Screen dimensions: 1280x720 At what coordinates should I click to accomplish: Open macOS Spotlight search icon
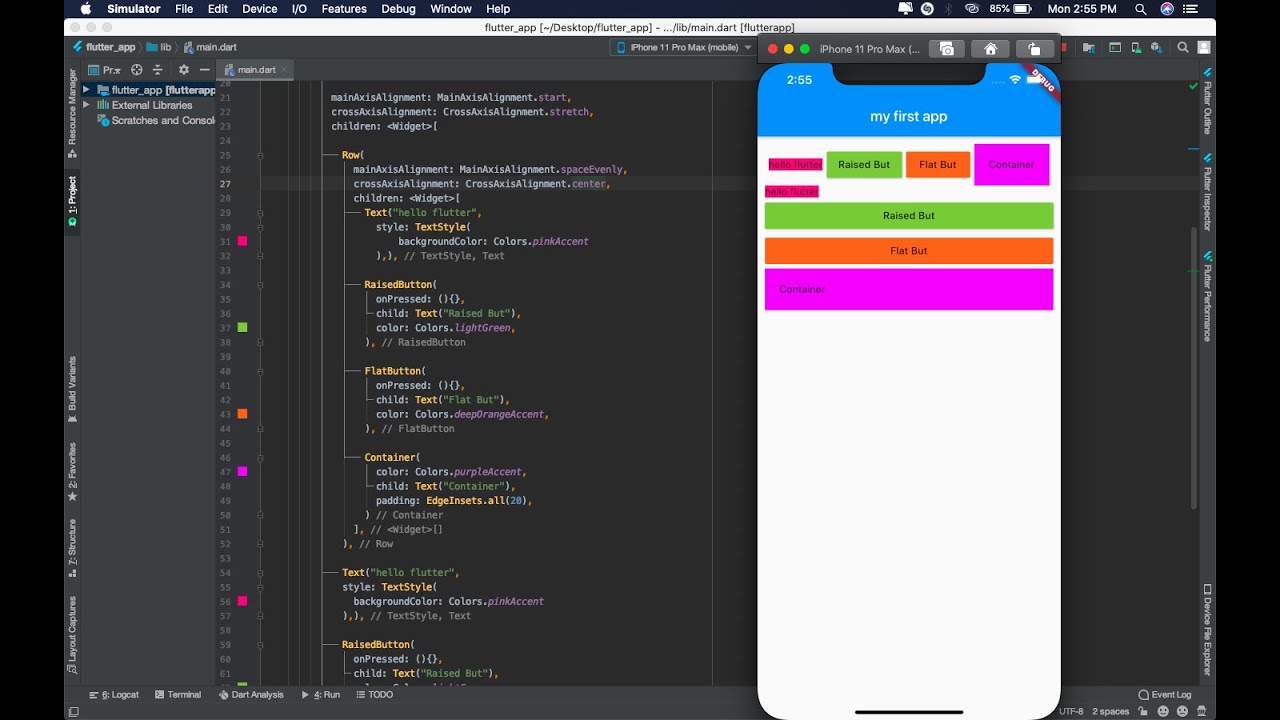(x=1139, y=9)
